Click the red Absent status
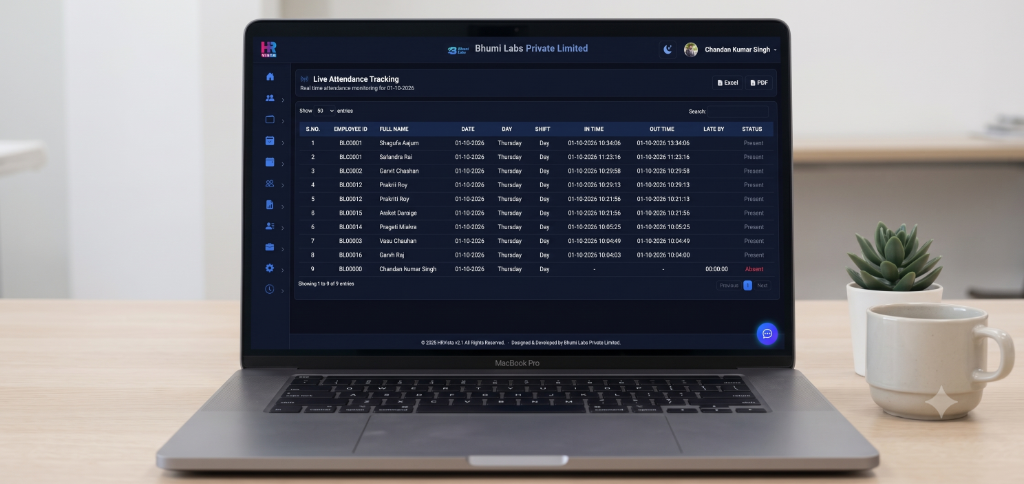Viewport: 1024px width, 484px height. (x=754, y=269)
